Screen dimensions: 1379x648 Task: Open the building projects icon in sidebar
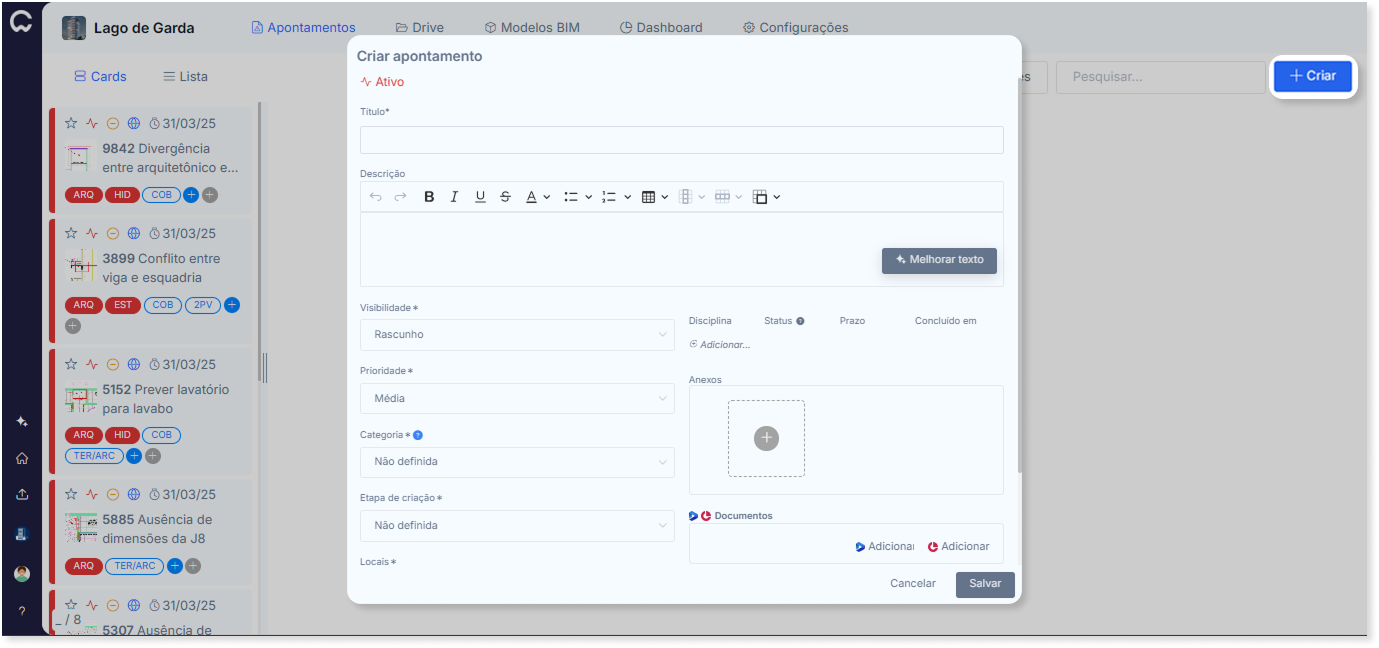click(x=22, y=534)
